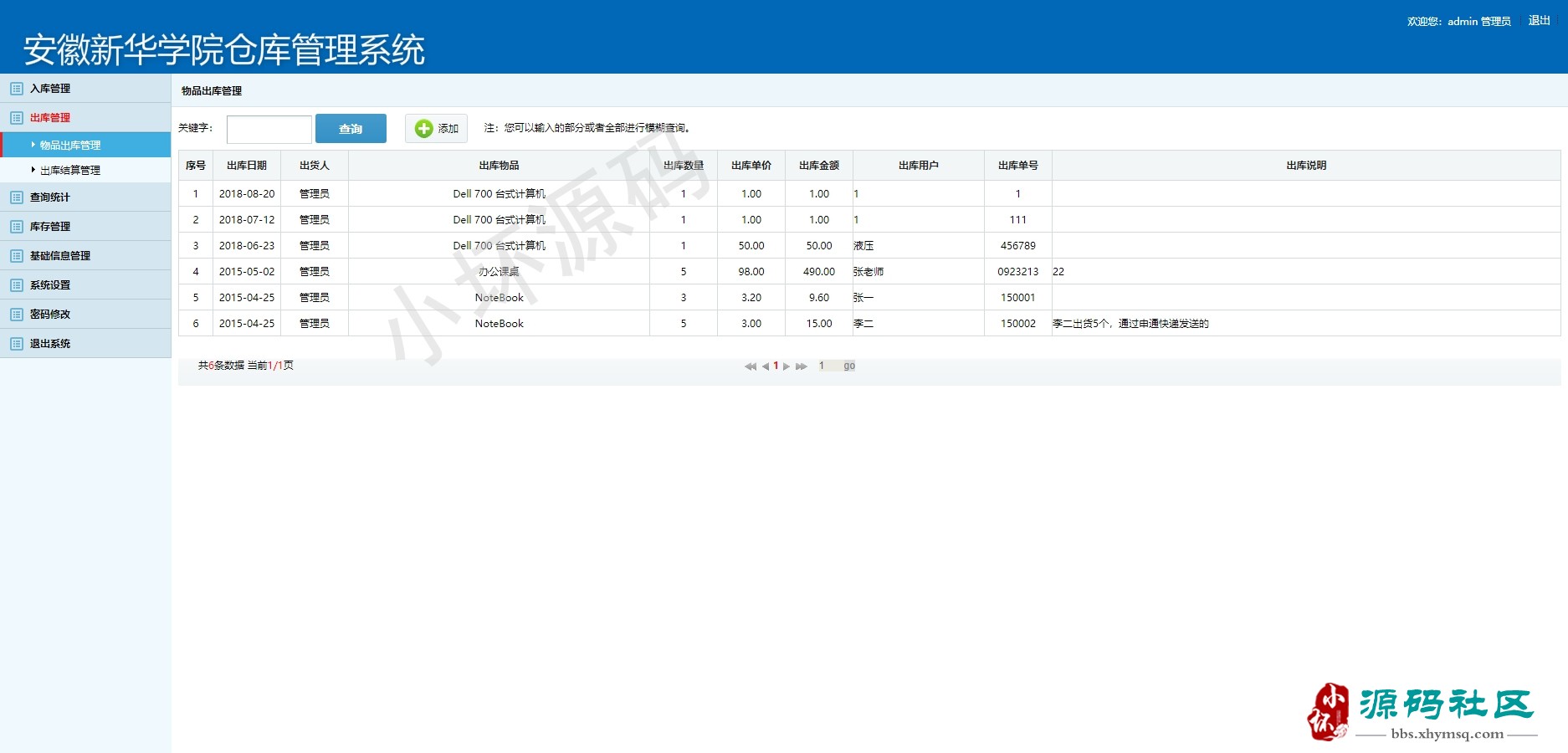Expand the 基础信息管理 sidebar section
1568x753 pixels.
pos(60,256)
